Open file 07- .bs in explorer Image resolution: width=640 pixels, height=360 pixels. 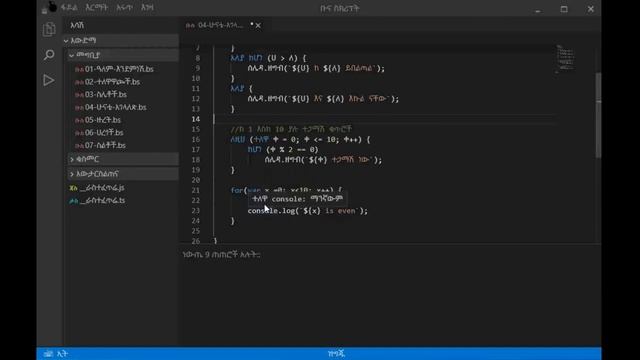105,145
